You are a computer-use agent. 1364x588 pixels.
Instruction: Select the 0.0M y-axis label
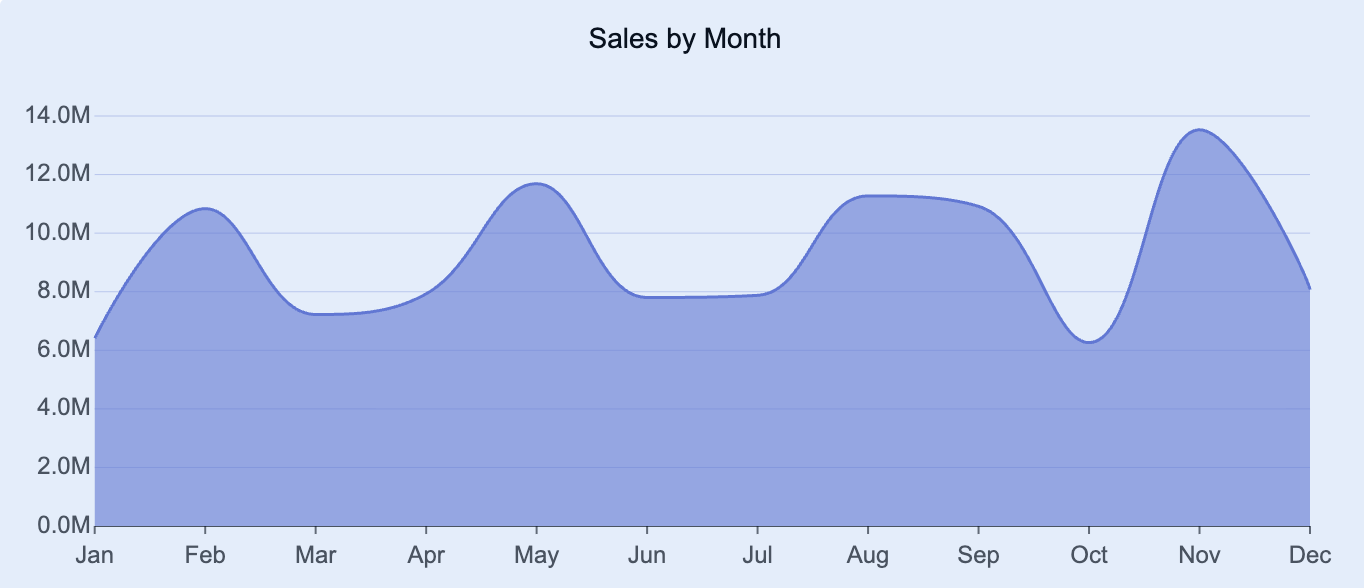coord(62,525)
